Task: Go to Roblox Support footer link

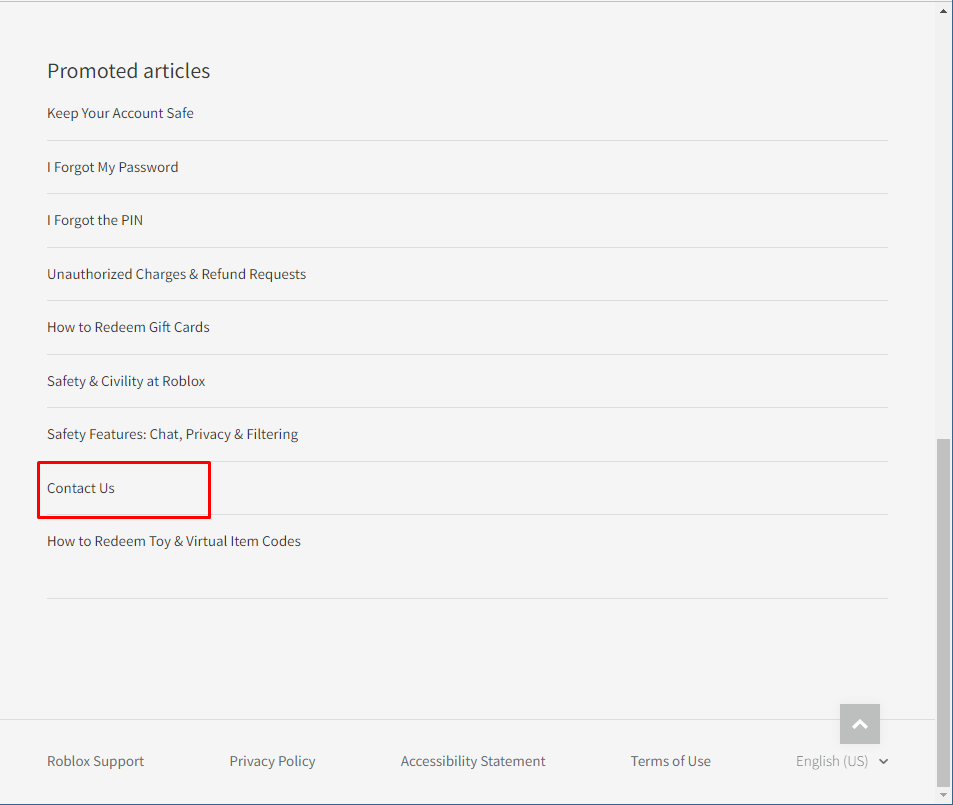Action: pyautogui.click(x=95, y=761)
